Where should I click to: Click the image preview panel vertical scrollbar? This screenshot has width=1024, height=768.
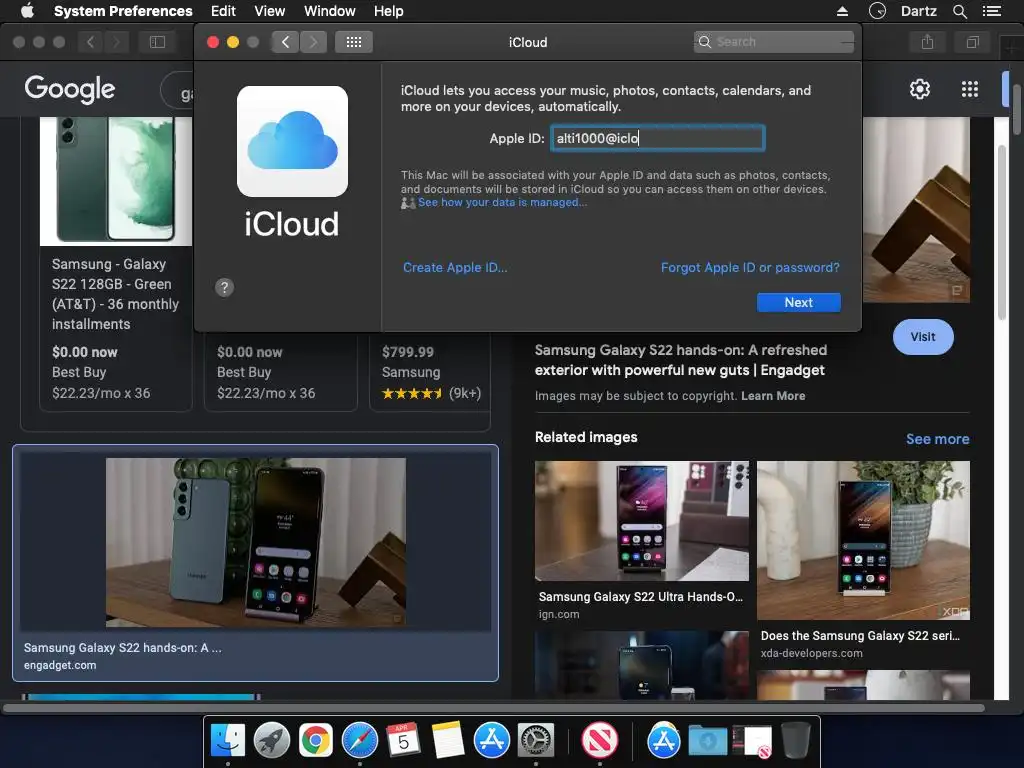pyautogui.click(x=1002, y=232)
